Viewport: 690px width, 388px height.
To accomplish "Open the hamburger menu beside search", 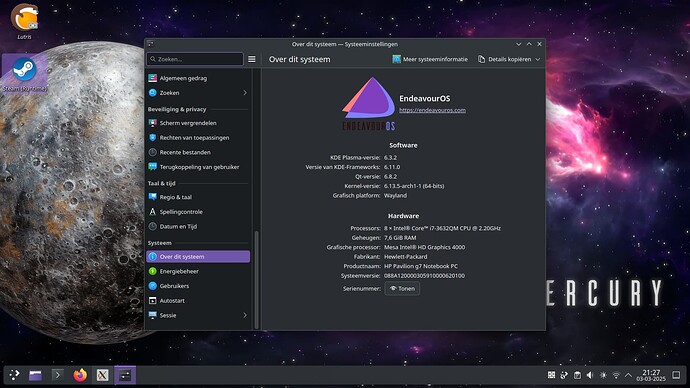I will [252, 59].
